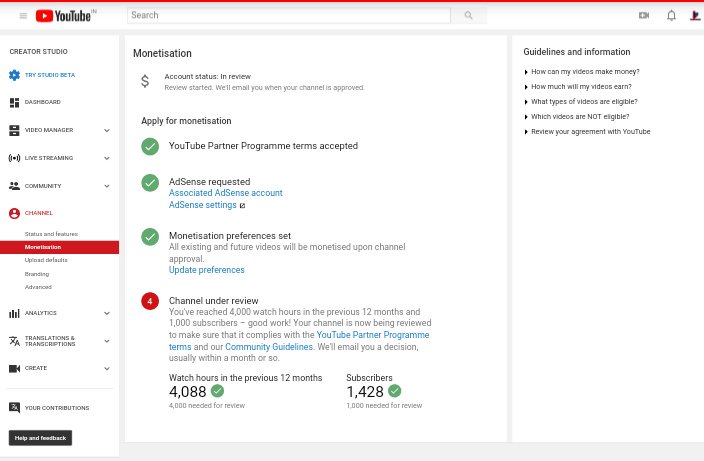The image size is (704, 461).
Task: Open Advanced under Channel
Action: click(38, 287)
